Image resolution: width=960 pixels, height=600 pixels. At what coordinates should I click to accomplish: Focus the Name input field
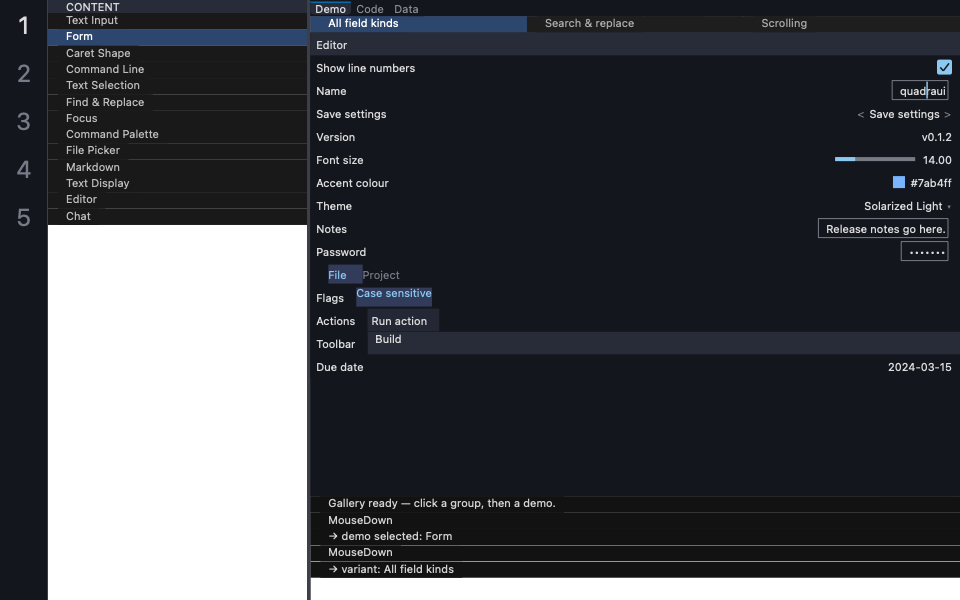pyautogui.click(x=920, y=91)
